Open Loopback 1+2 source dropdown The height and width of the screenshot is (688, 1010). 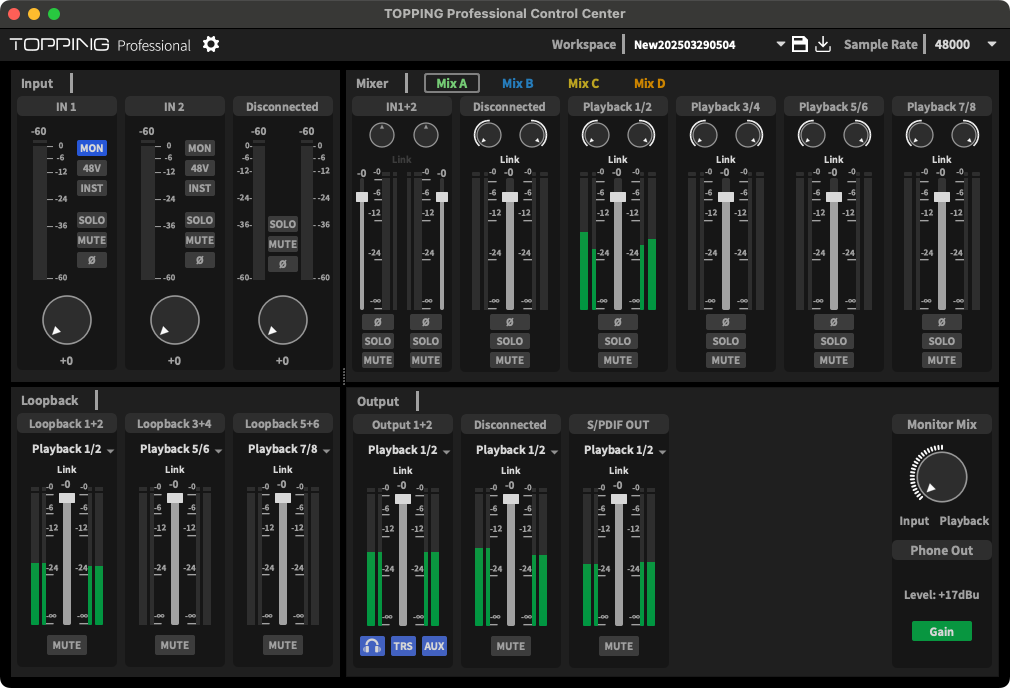point(110,450)
